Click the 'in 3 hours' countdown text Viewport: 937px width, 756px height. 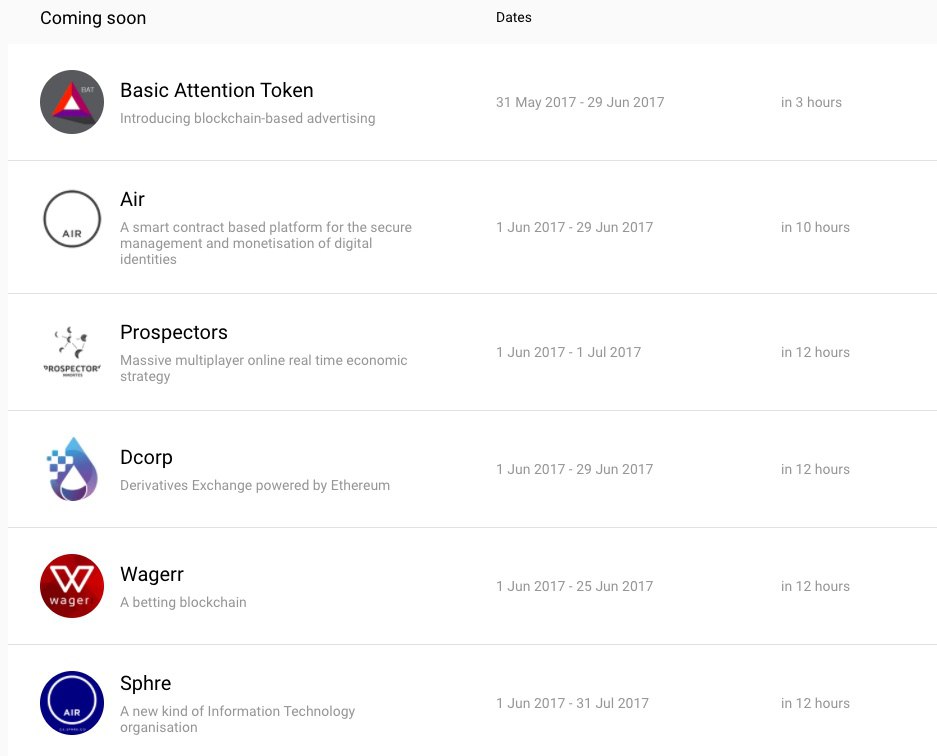(x=811, y=102)
